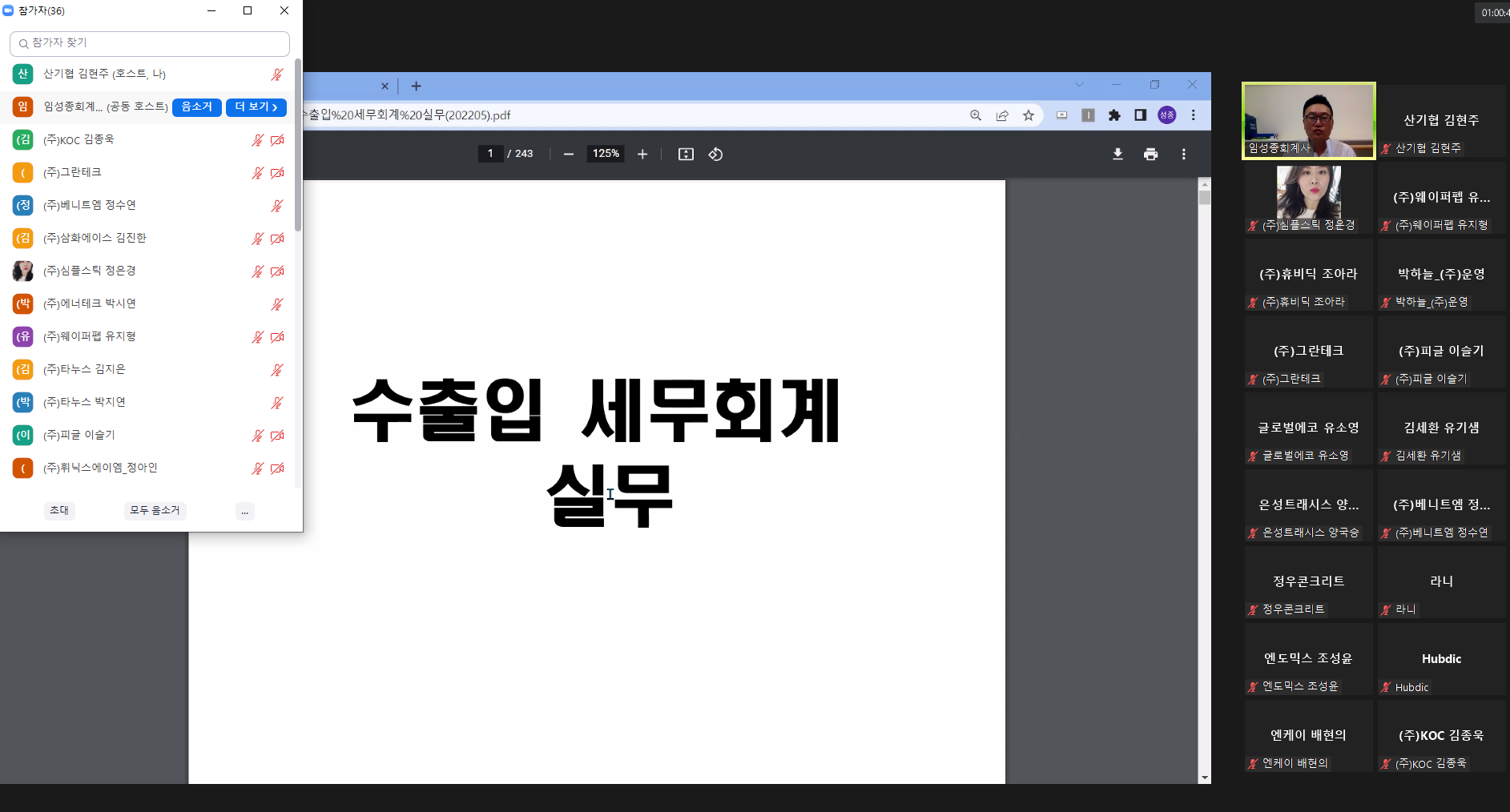Viewport: 1510px width, 812px height.
Task: Click the share page icon
Action: (x=1002, y=115)
